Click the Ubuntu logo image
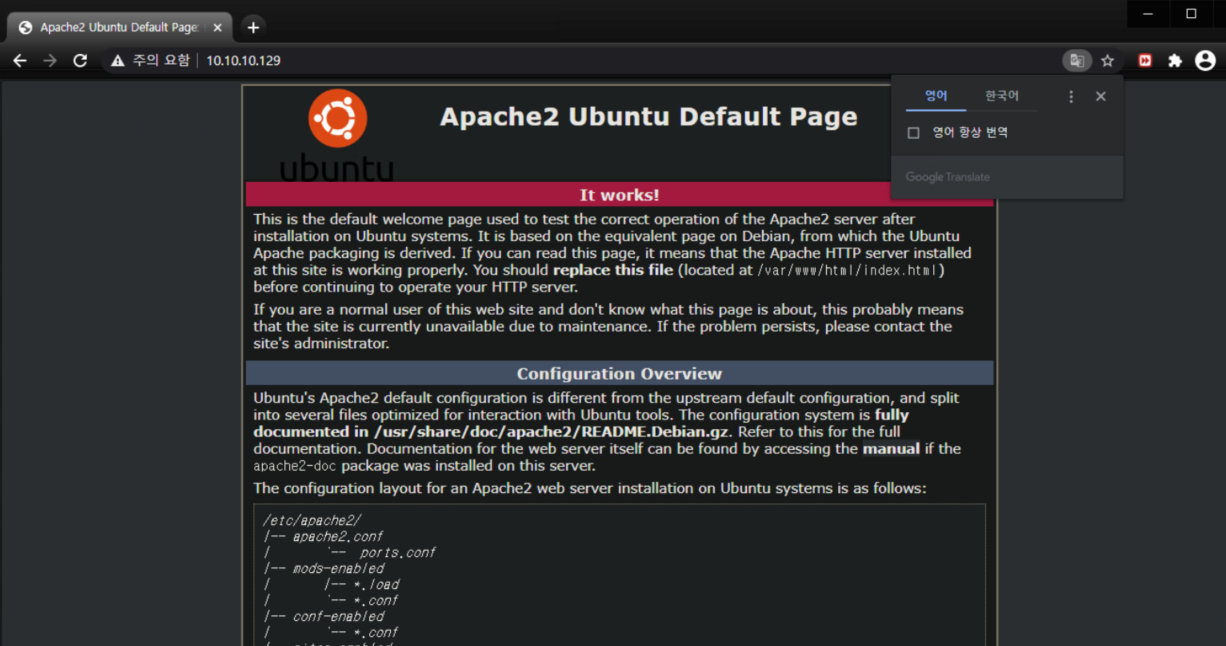Viewport: 1226px width, 646px height. coord(337,136)
